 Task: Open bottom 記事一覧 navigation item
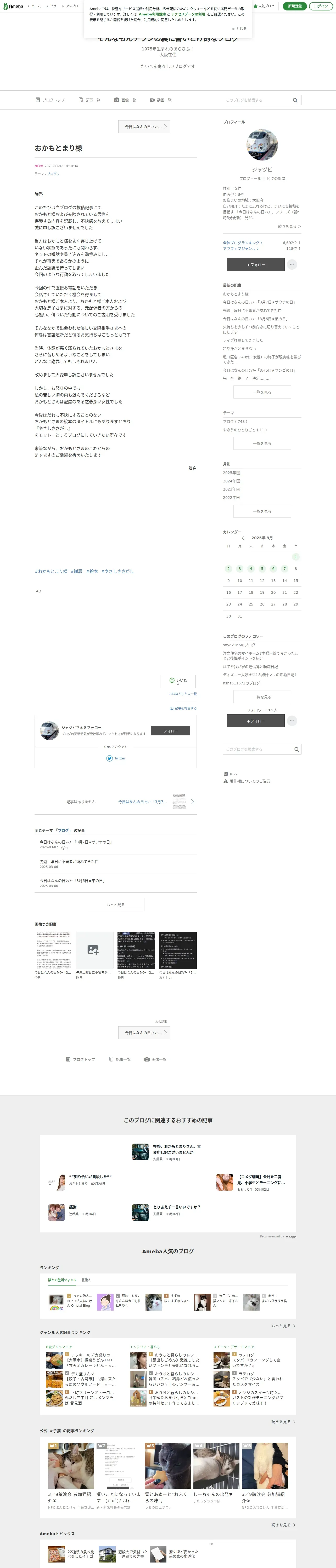pyautogui.click(x=120, y=1059)
